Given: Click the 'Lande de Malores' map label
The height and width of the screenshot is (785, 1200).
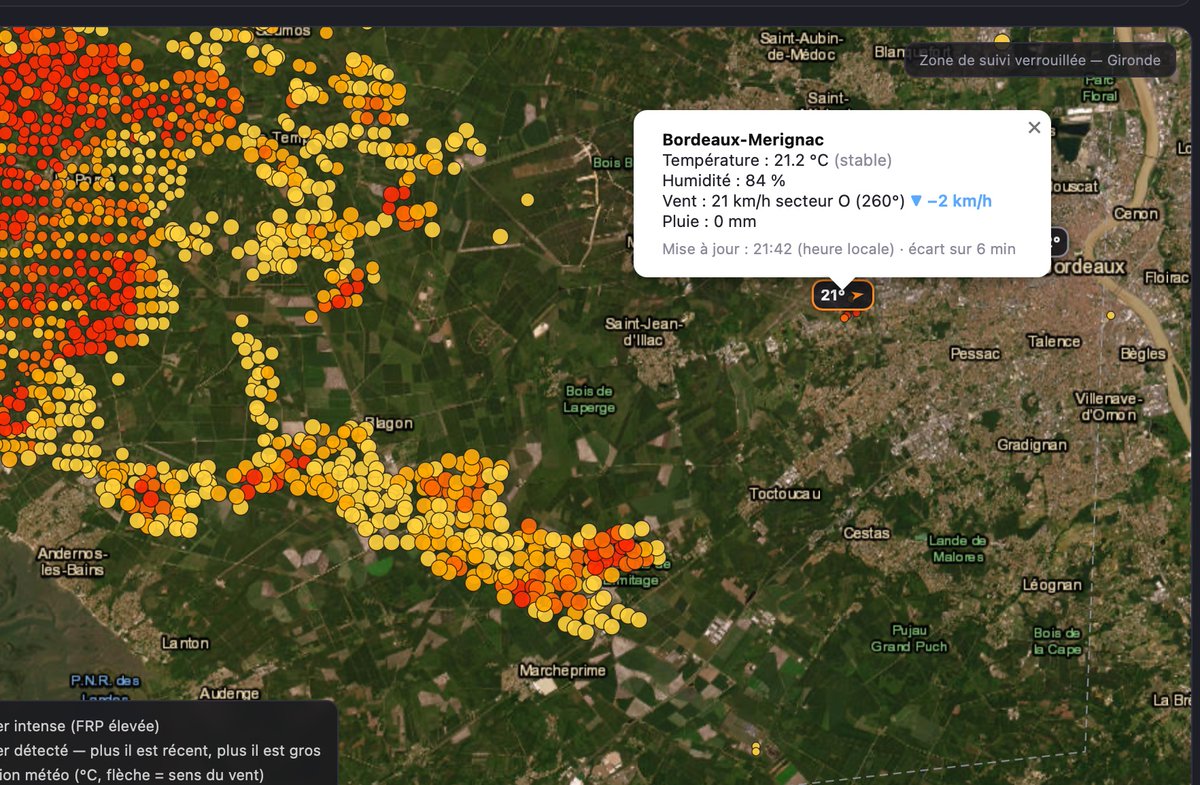Looking at the screenshot, I should coord(958,548).
